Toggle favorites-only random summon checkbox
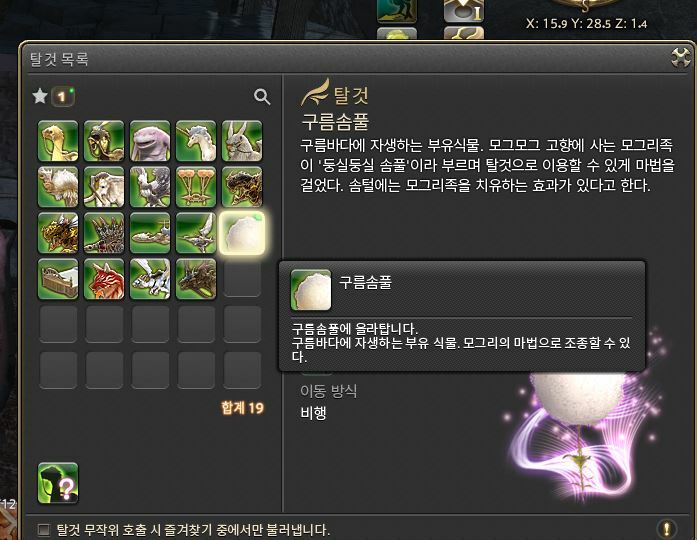This screenshot has width=697, height=540. pyautogui.click(x=44, y=529)
